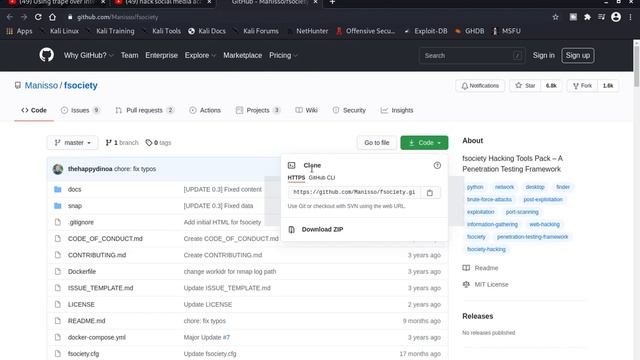Click the Go to file button

click(x=377, y=142)
